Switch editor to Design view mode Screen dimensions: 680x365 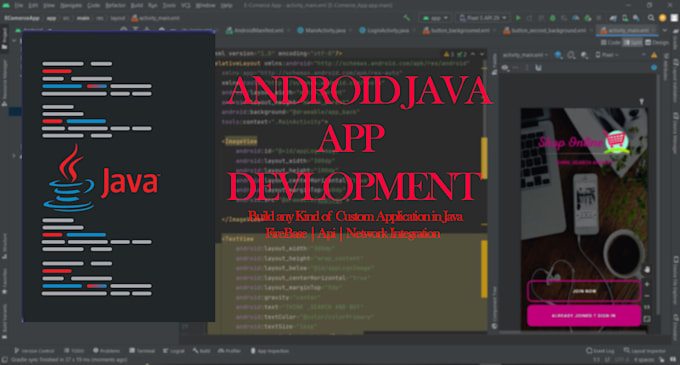(x=657, y=42)
